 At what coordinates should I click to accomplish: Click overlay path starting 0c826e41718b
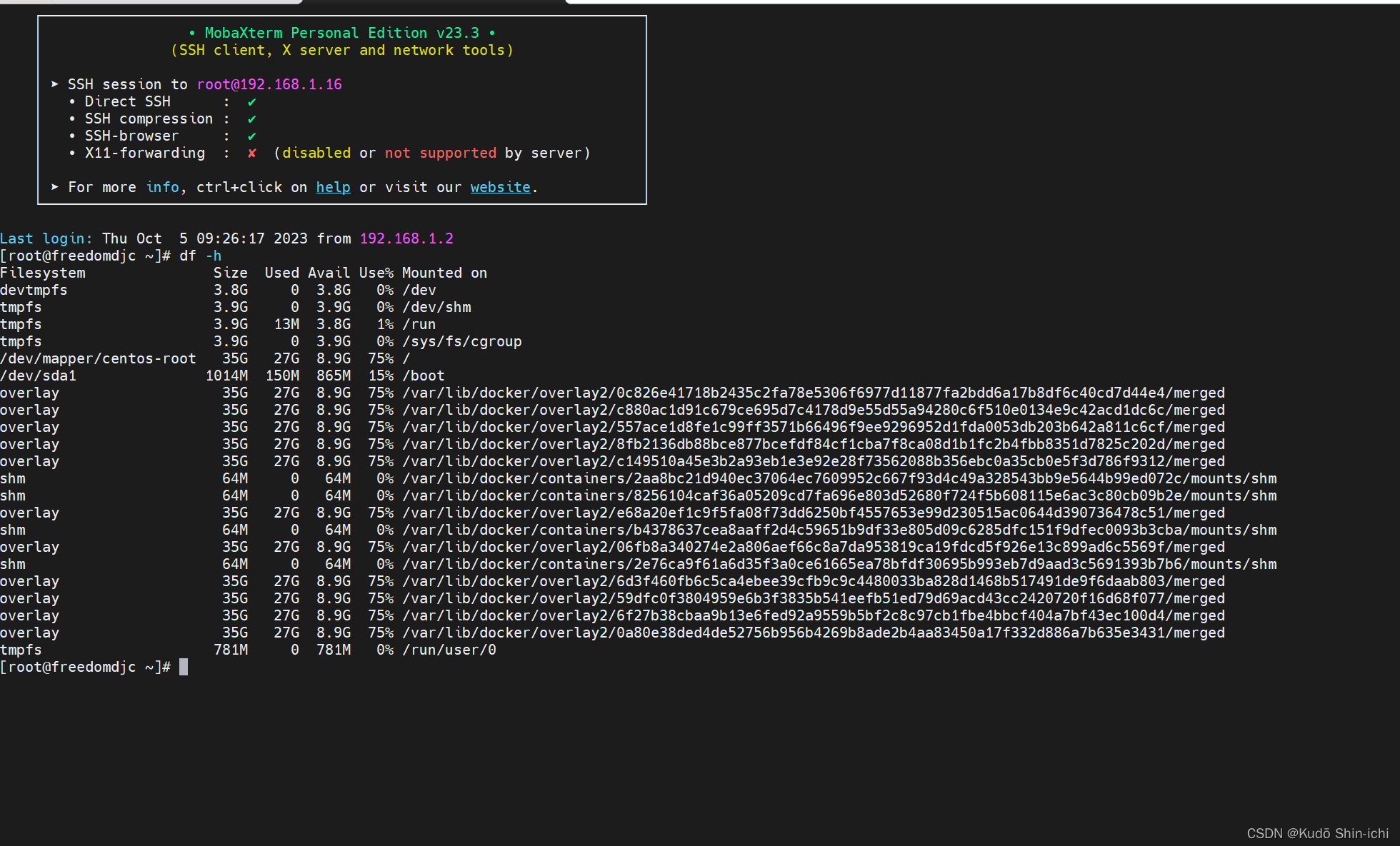pos(814,393)
